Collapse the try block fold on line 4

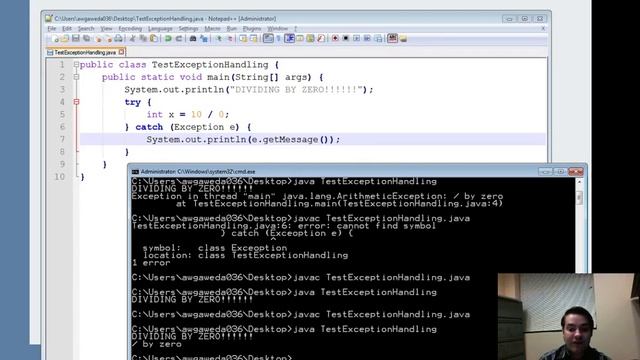pyautogui.click(x=76, y=102)
